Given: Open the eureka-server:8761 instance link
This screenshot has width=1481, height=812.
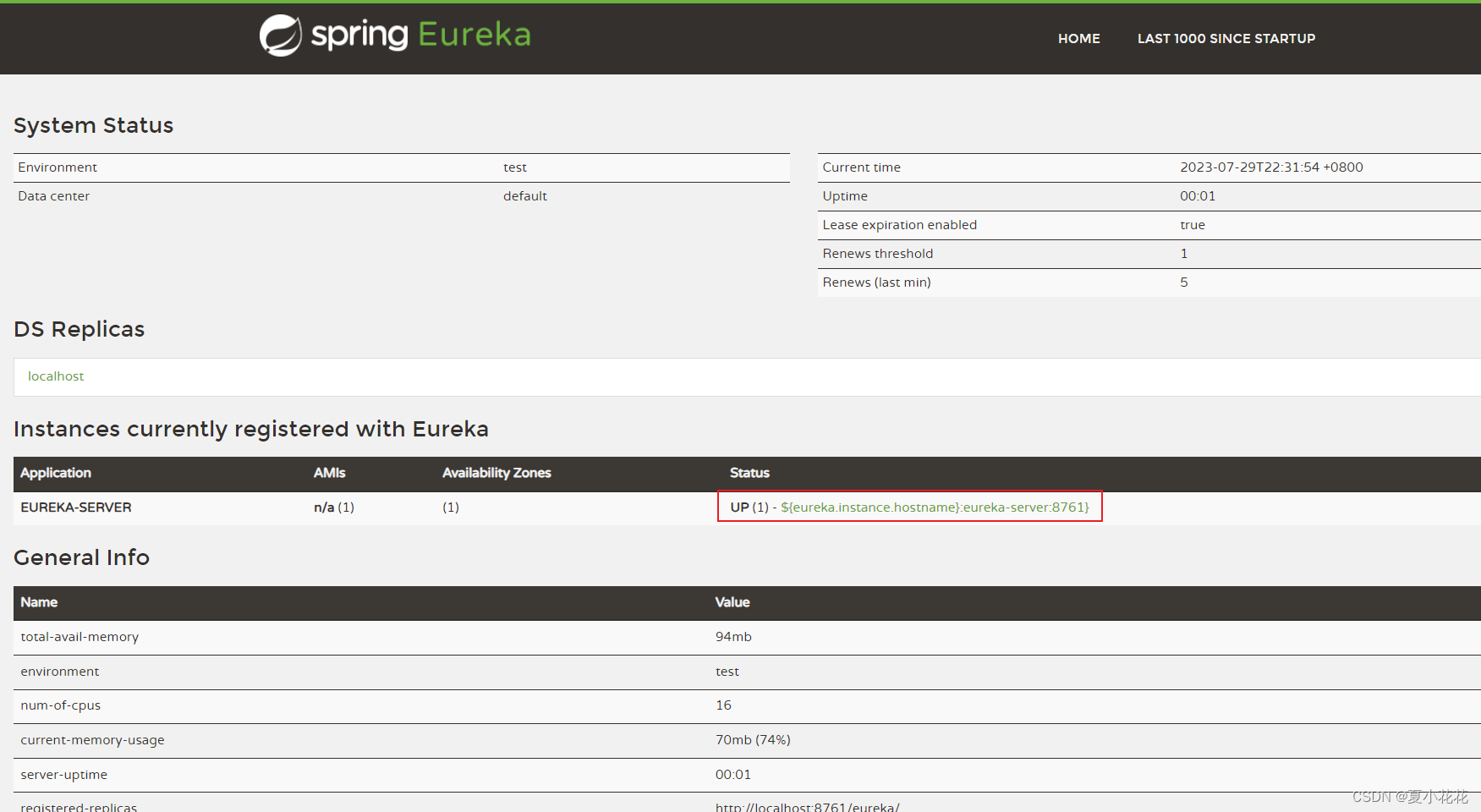Looking at the screenshot, I should 935,507.
